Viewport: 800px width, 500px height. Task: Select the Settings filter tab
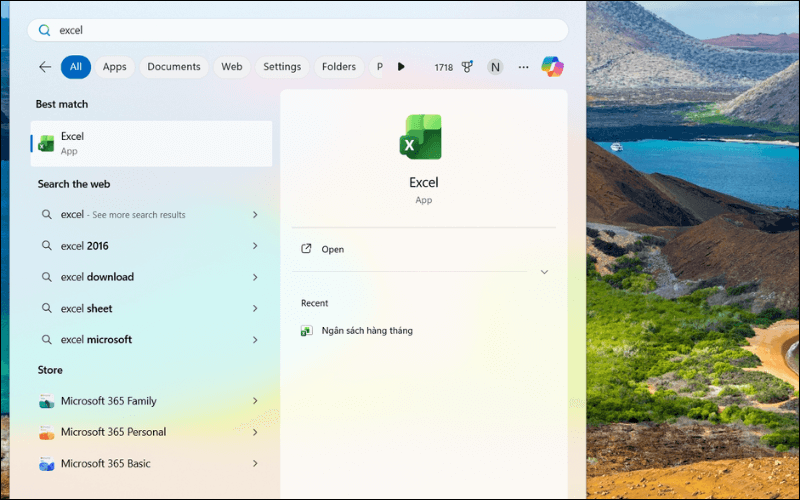(282, 67)
